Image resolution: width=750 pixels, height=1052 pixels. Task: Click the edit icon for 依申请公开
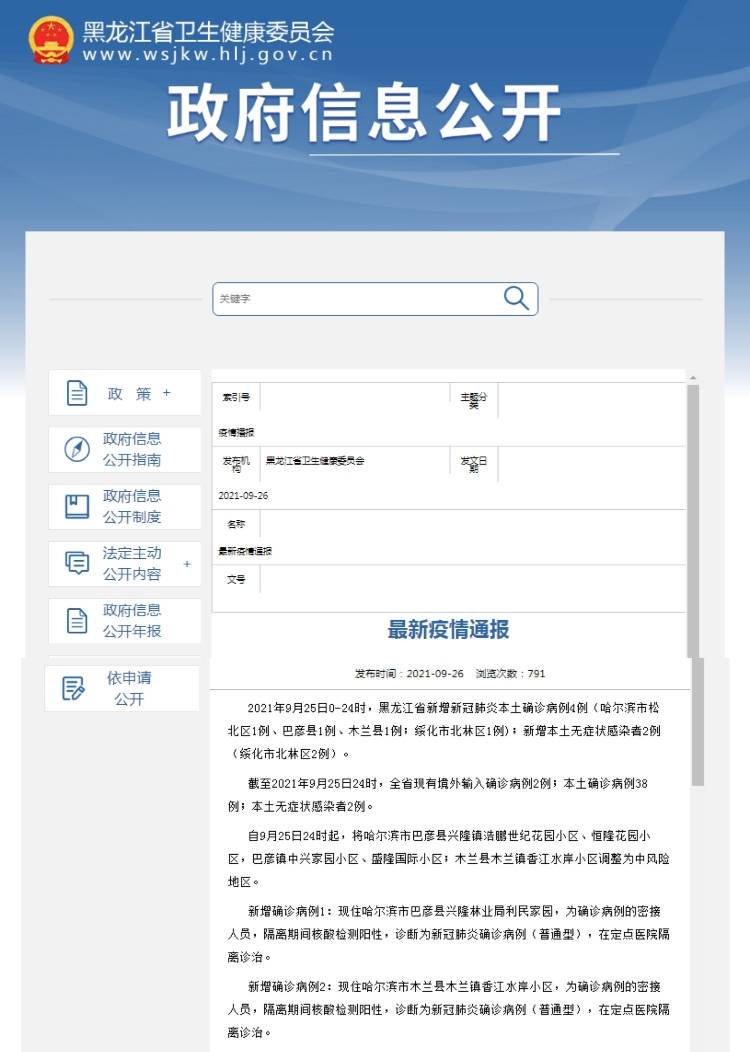73,688
